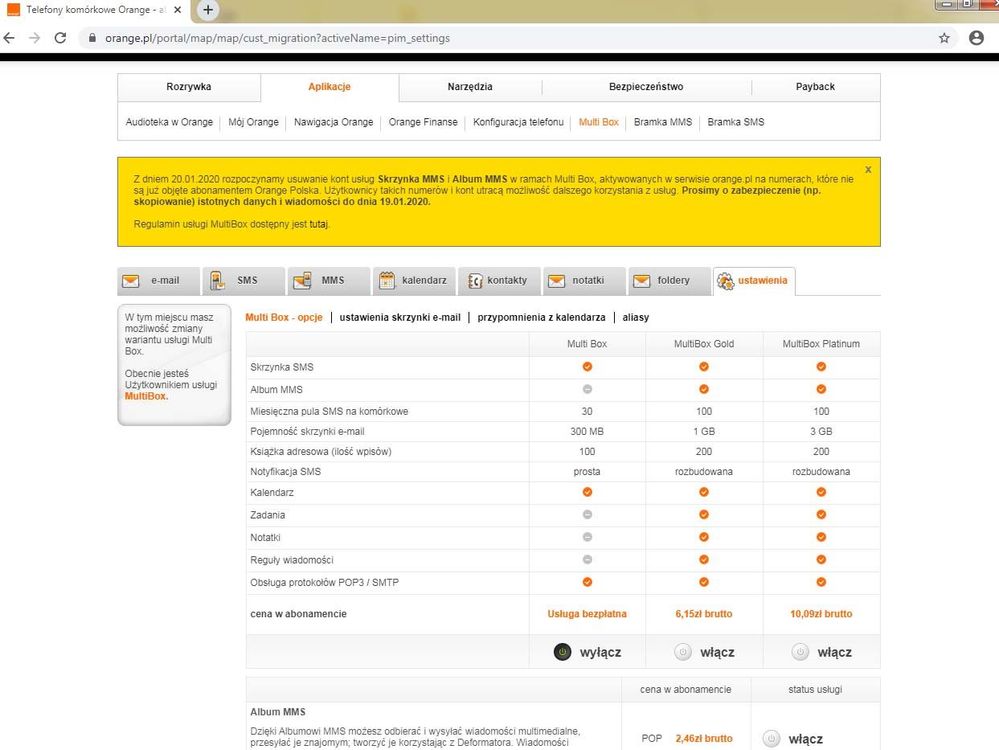999x750 pixels.
Task: Open the MMS tab icon
Action: tap(328, 281)
